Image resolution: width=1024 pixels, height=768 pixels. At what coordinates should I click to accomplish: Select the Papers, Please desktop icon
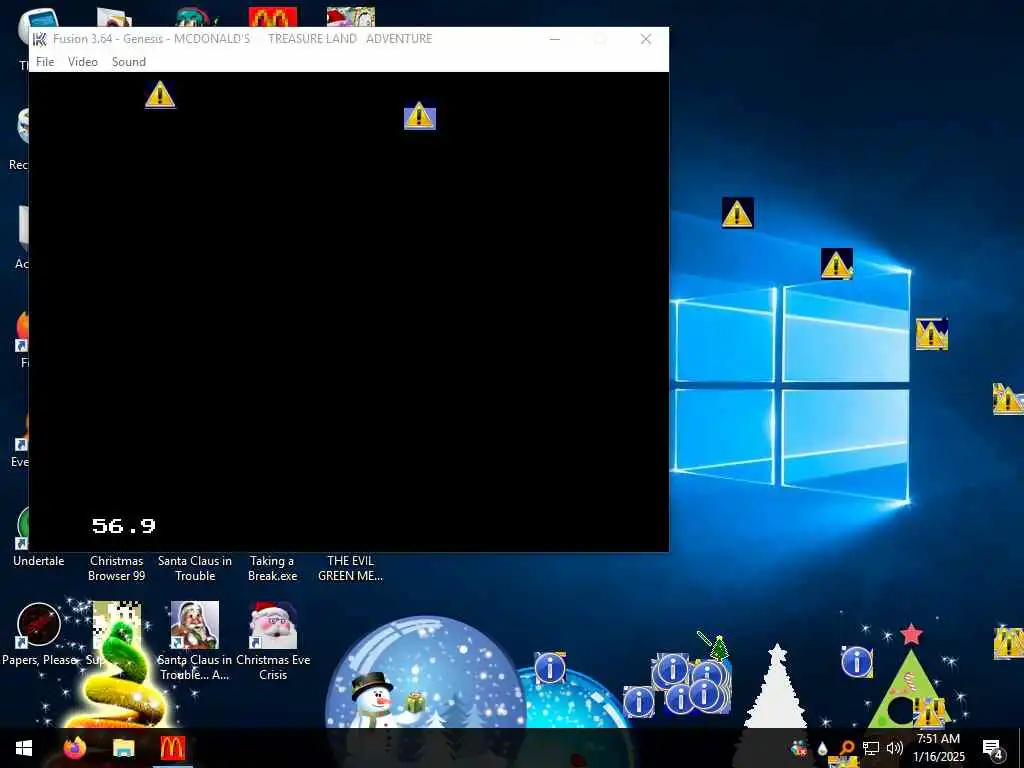point(39,625)
